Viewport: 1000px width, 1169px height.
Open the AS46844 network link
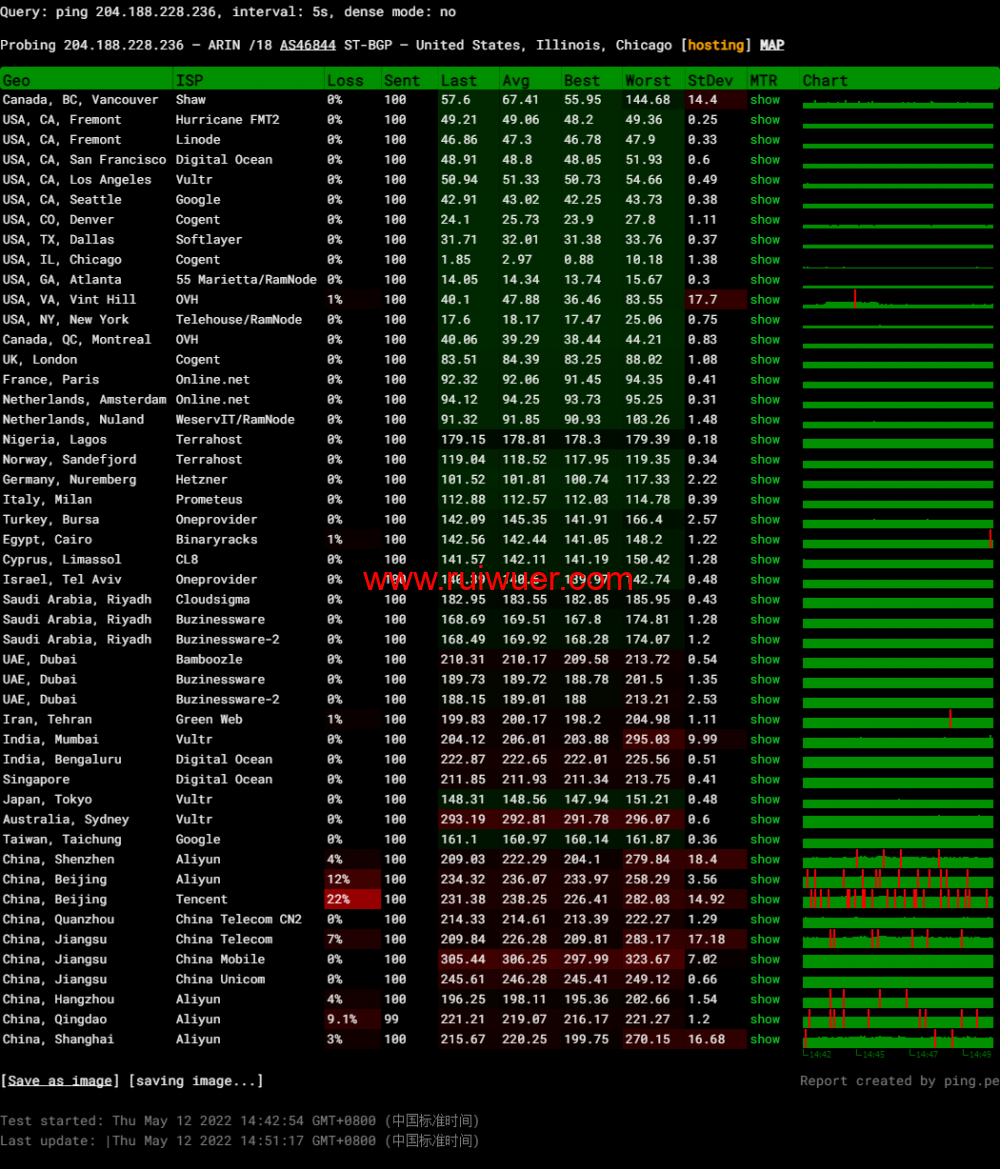(x=307, y=45)
